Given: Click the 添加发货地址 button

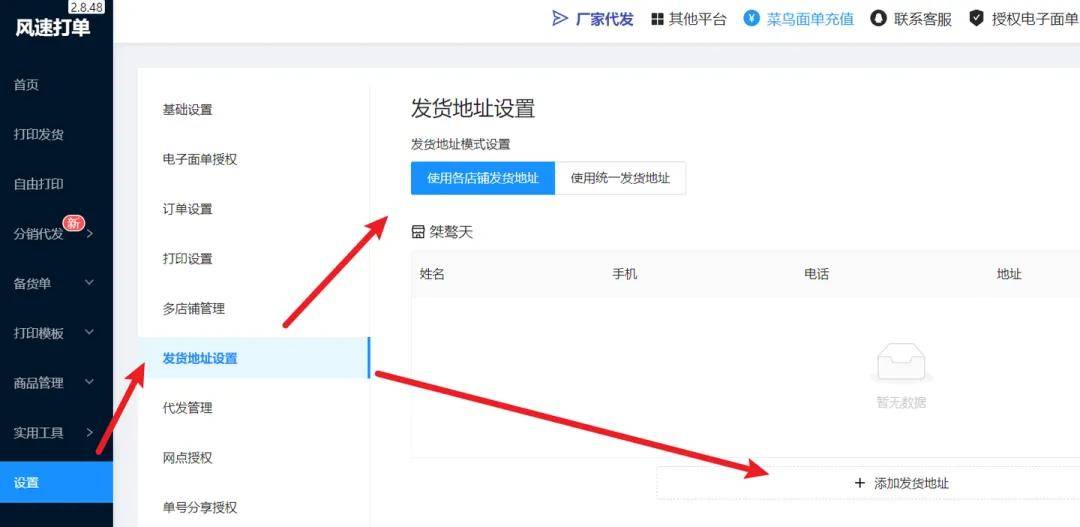Looking at the screenshot, I should 868,483.
